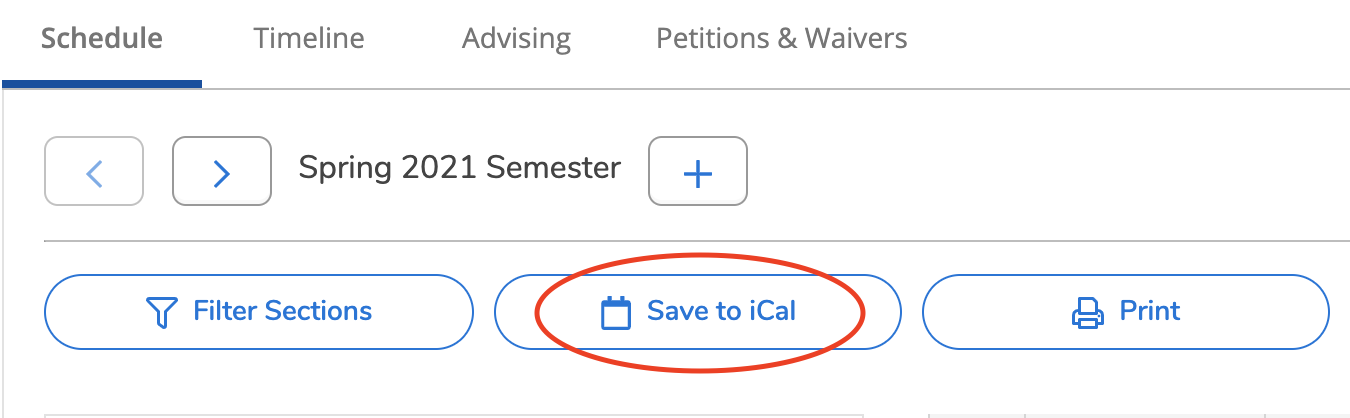
Task: Add a new semester to the schedule
Action: [x=697, y=172]
